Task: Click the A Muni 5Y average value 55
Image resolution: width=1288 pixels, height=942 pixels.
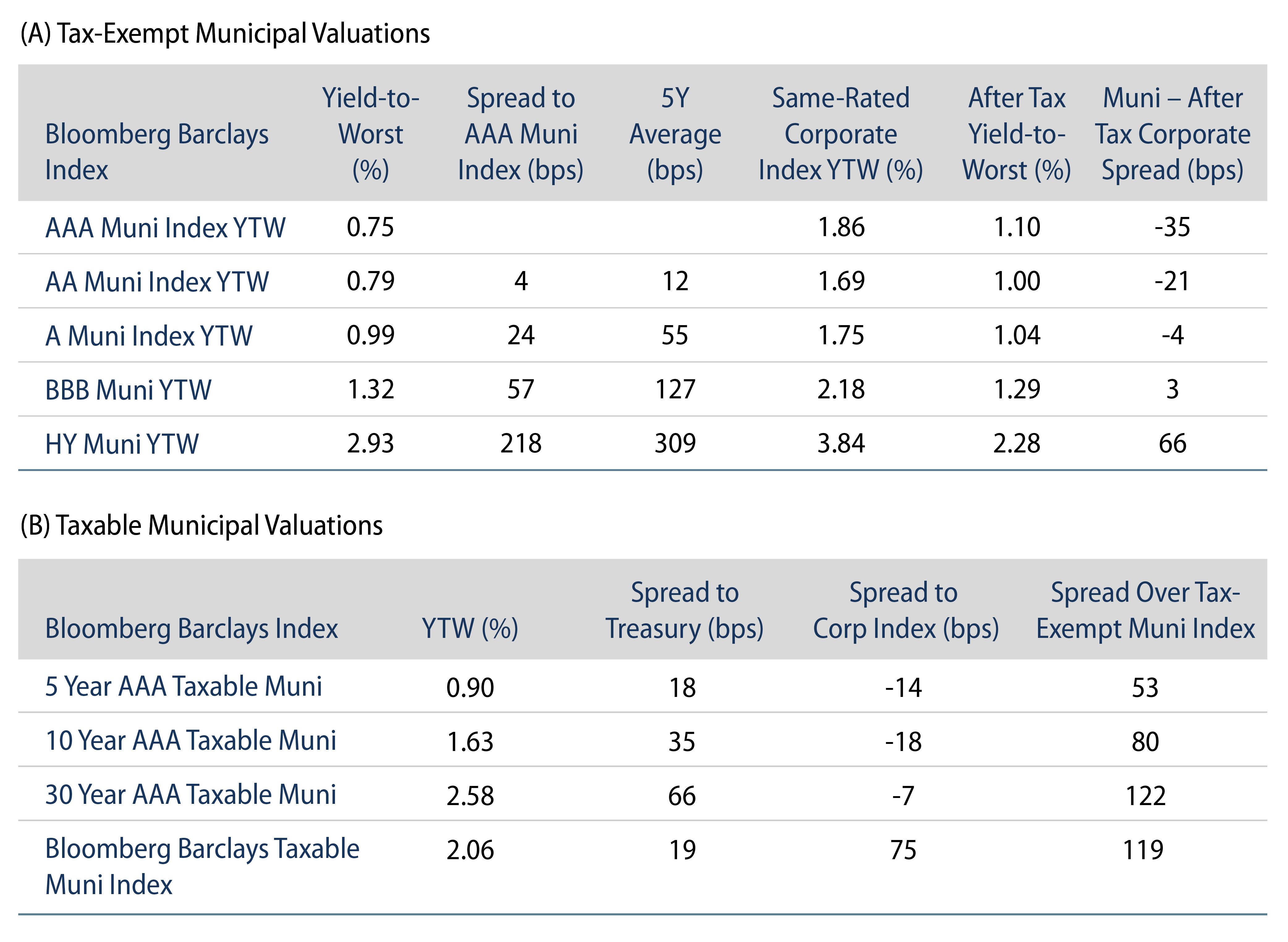Action: 675,335
